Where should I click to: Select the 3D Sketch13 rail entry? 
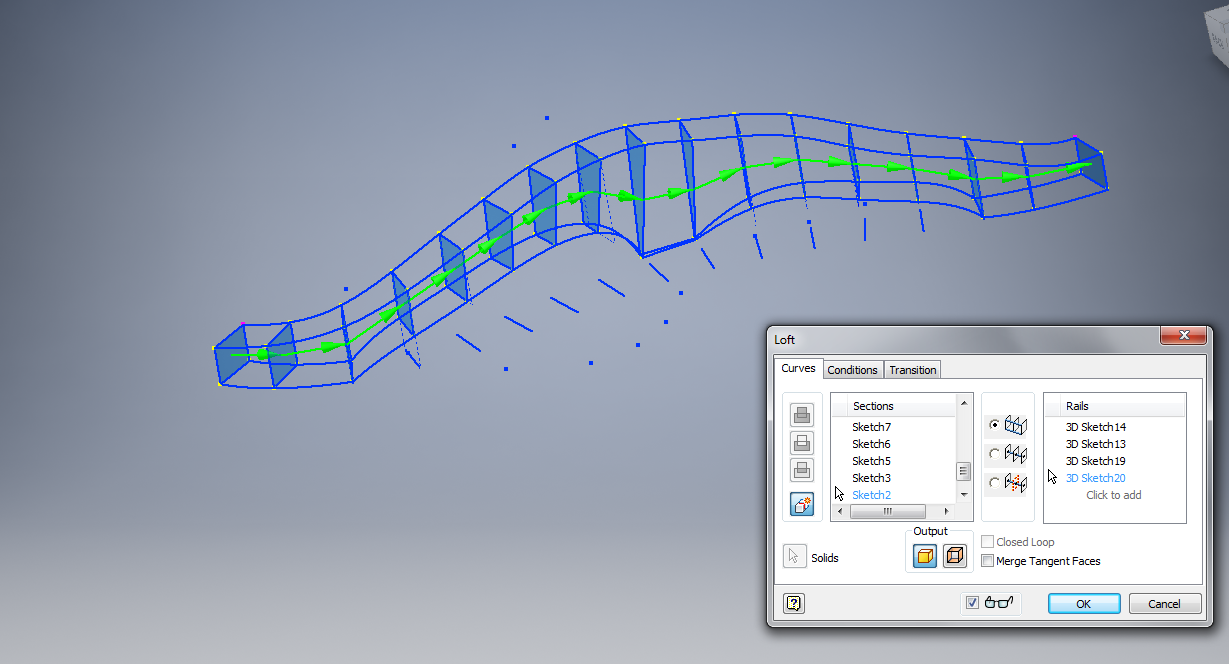pos(1095,443)
